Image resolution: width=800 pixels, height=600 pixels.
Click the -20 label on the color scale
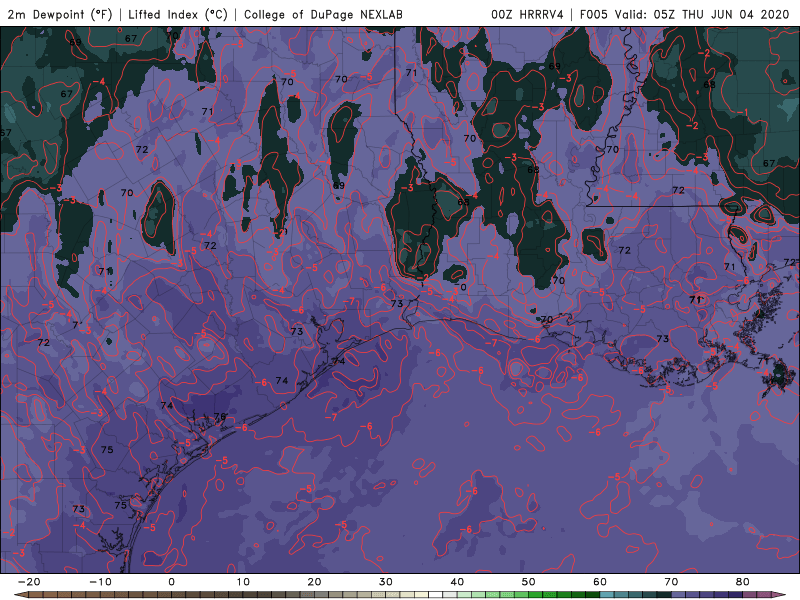(29, 582)
